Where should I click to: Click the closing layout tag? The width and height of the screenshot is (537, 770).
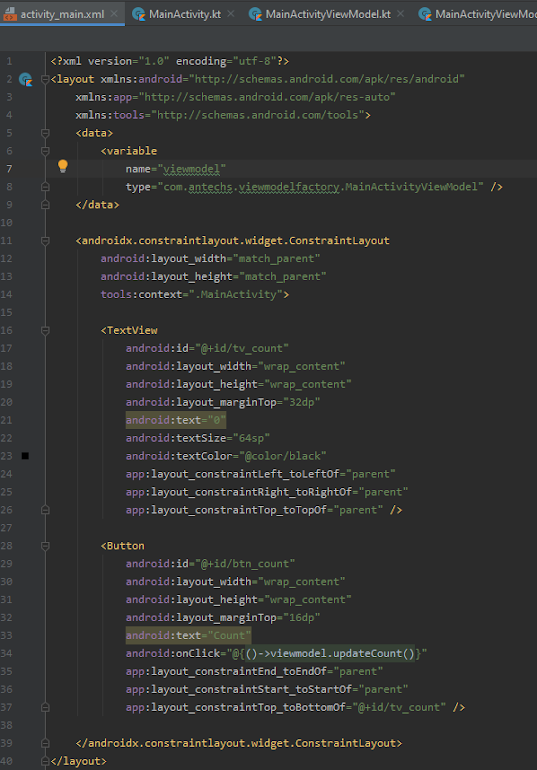[x=79, y=761]
